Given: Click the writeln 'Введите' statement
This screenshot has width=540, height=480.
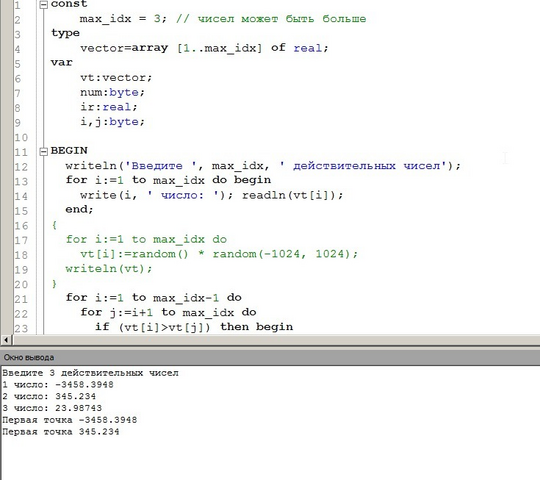Looking at the screenshot, I should [263, 166].
